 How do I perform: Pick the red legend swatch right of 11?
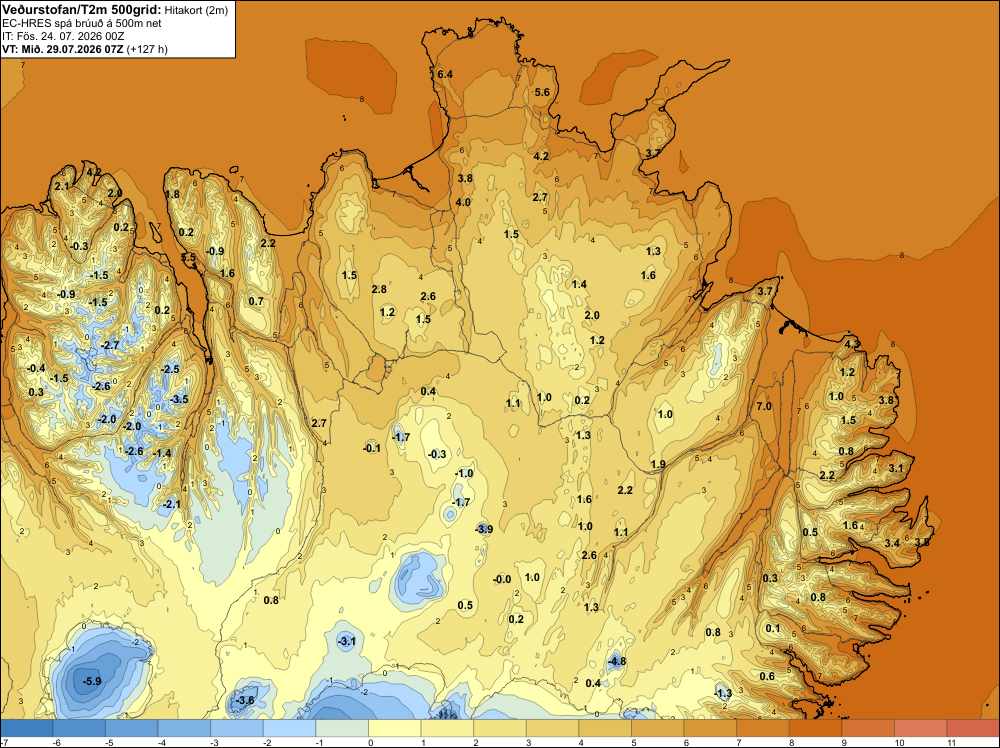coord(973,728)
